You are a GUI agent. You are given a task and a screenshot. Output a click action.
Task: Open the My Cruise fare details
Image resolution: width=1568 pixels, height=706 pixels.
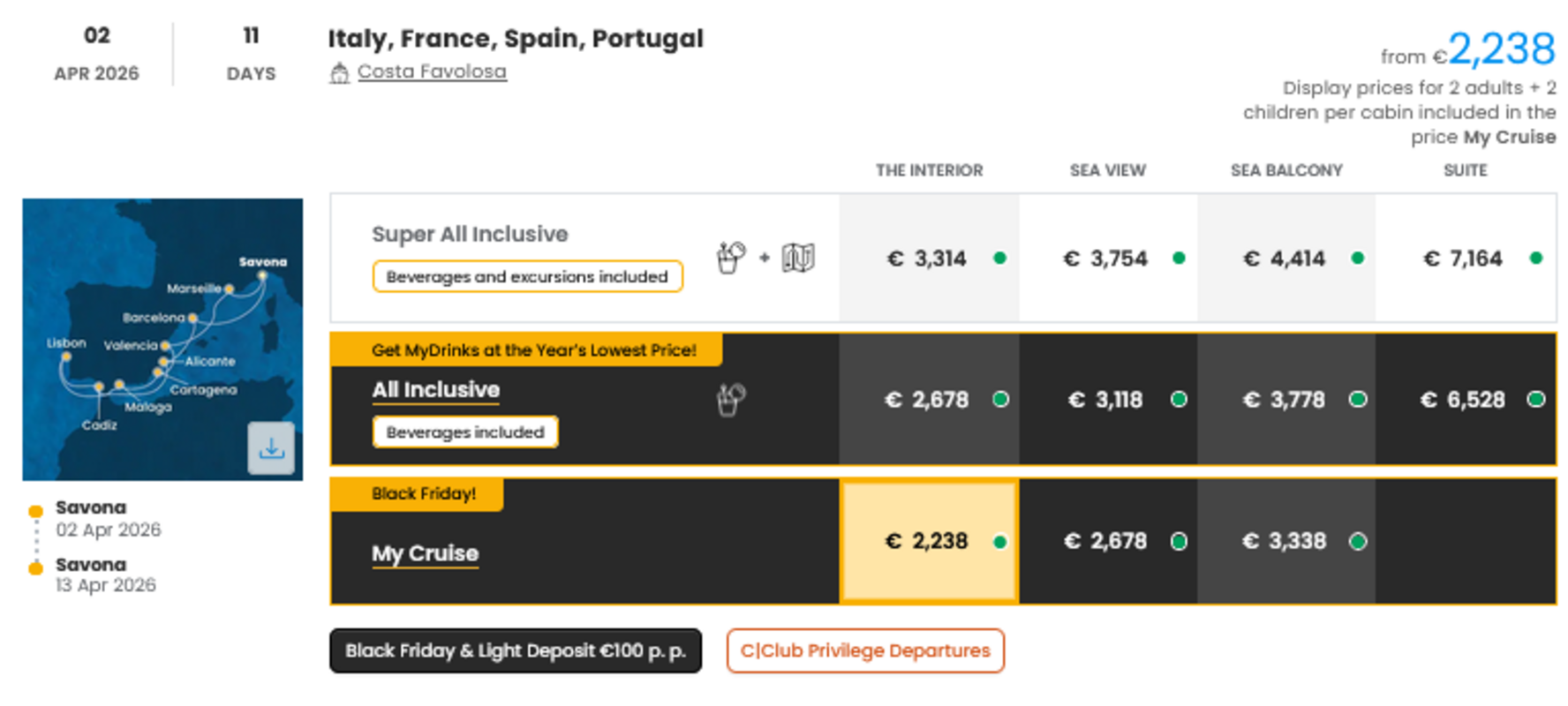tap(425, 553)
